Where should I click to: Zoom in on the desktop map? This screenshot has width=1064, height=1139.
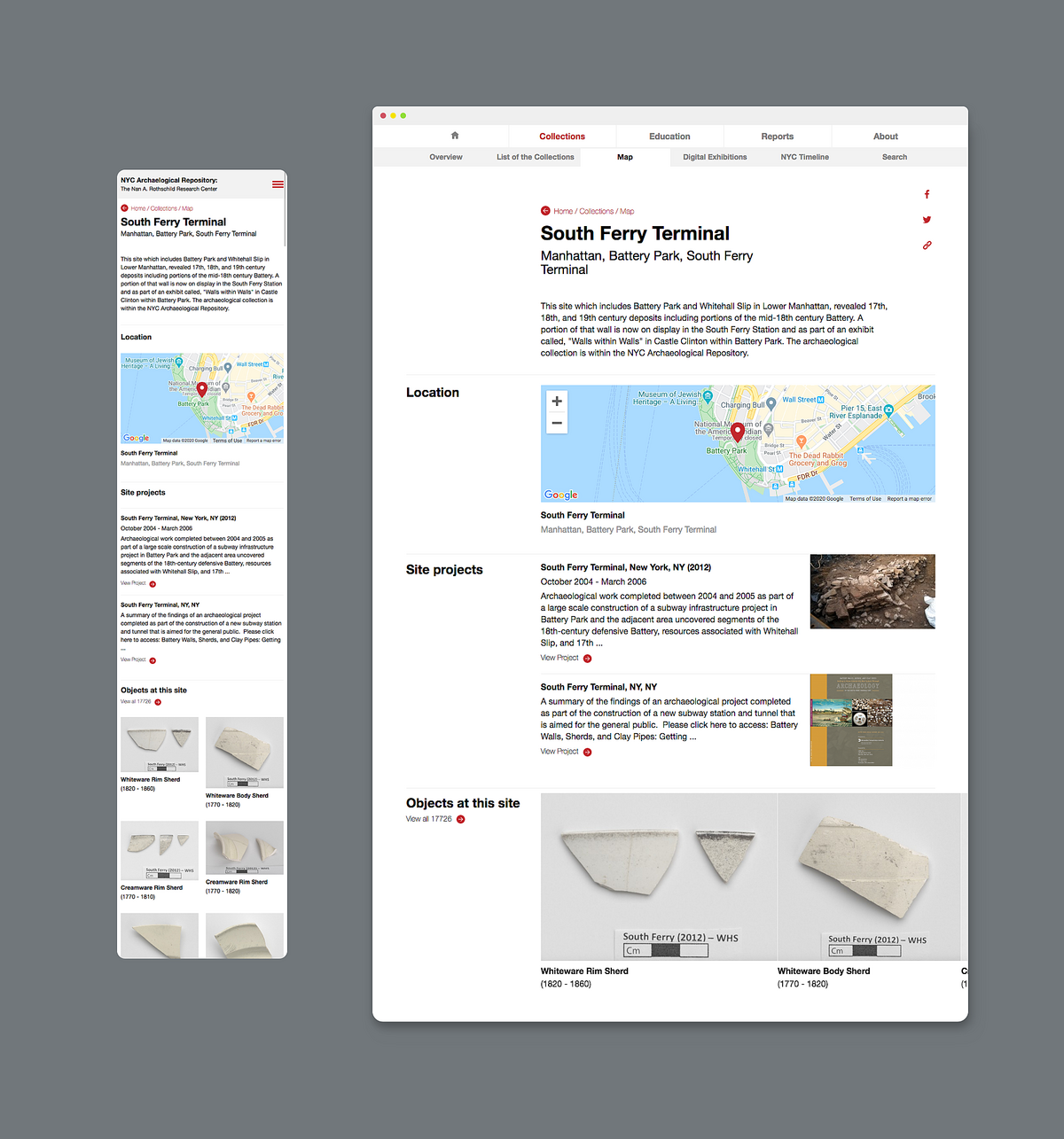click(557, 402)
